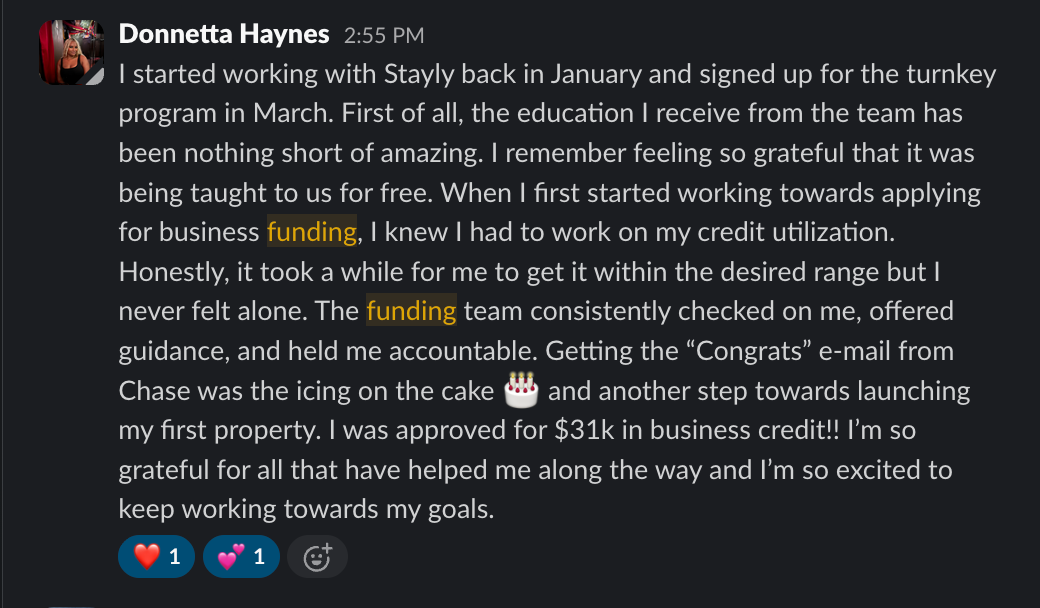The height and width of the screenshot is (608, 1040).
Task: Open the add reaction emoji picker
Action: 317,557
